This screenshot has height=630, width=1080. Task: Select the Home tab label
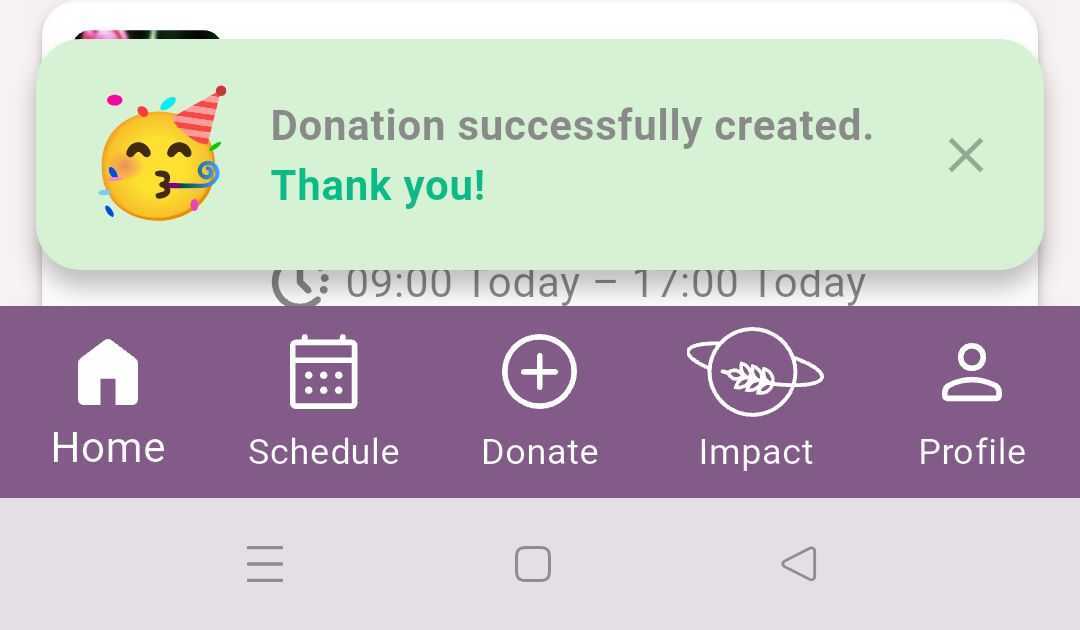[108, 448]
